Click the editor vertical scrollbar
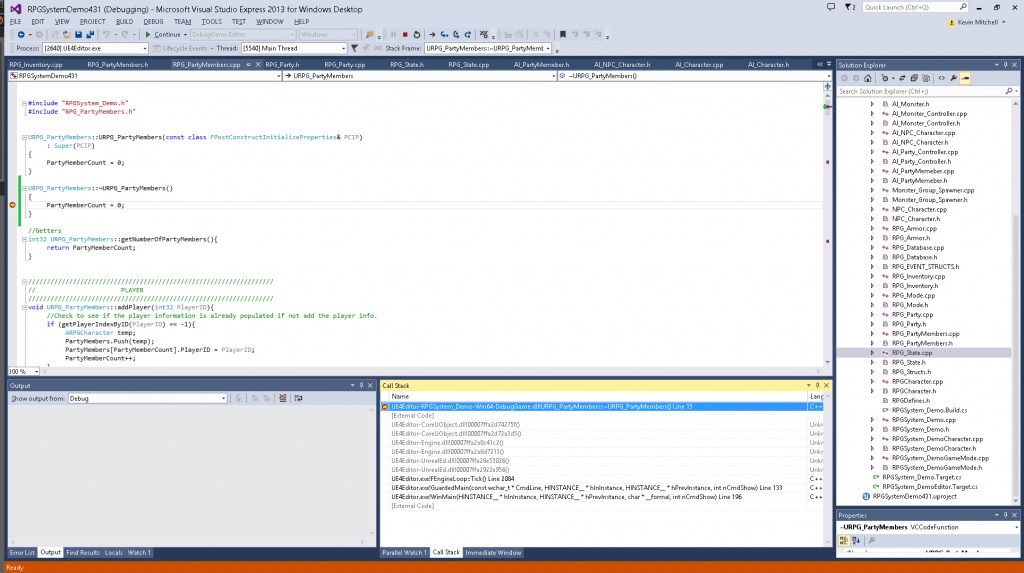The height and width of the screenshot is (573, 1024). coord(826,230)
